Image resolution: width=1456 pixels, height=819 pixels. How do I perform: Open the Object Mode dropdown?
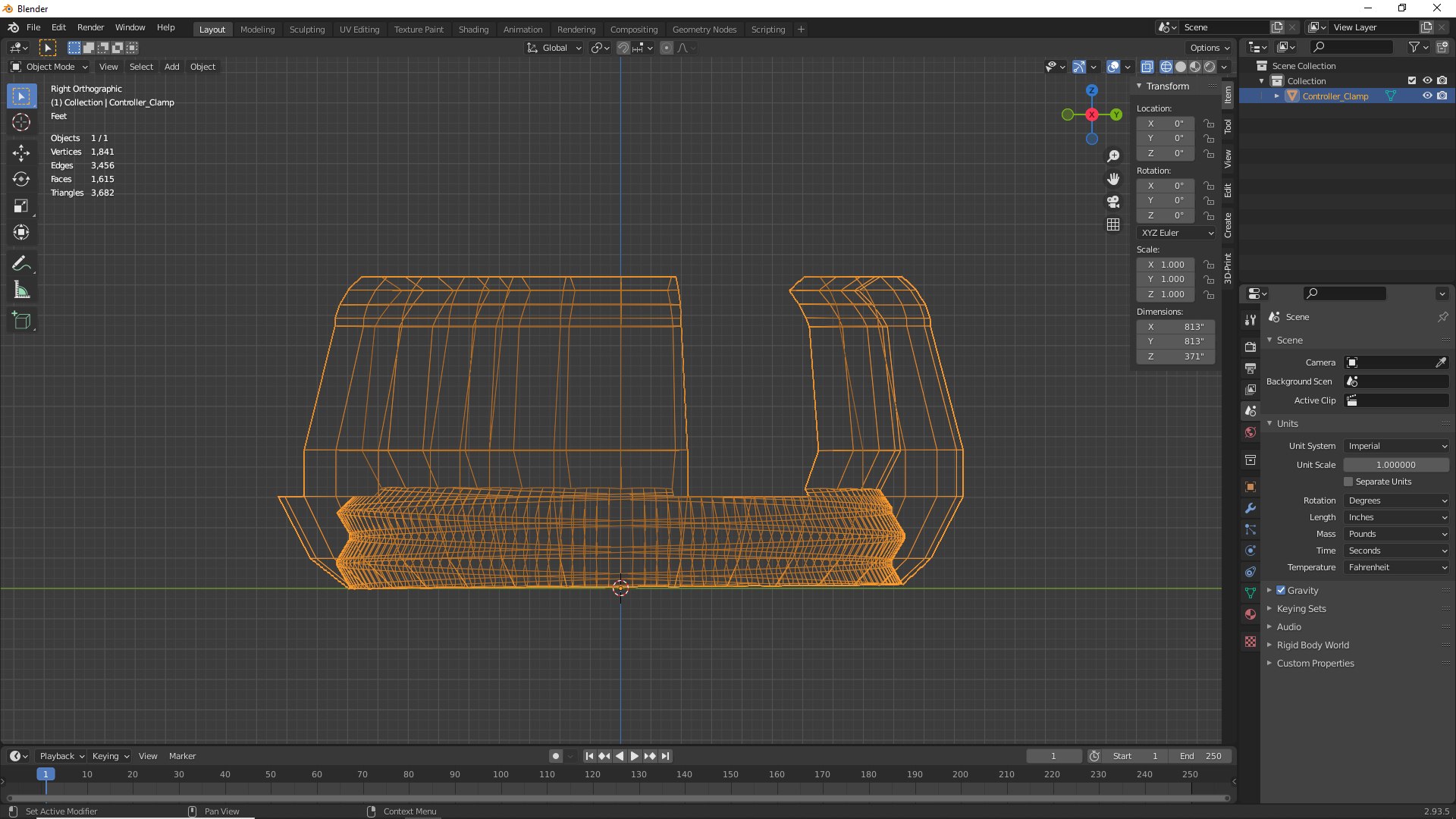49,67
